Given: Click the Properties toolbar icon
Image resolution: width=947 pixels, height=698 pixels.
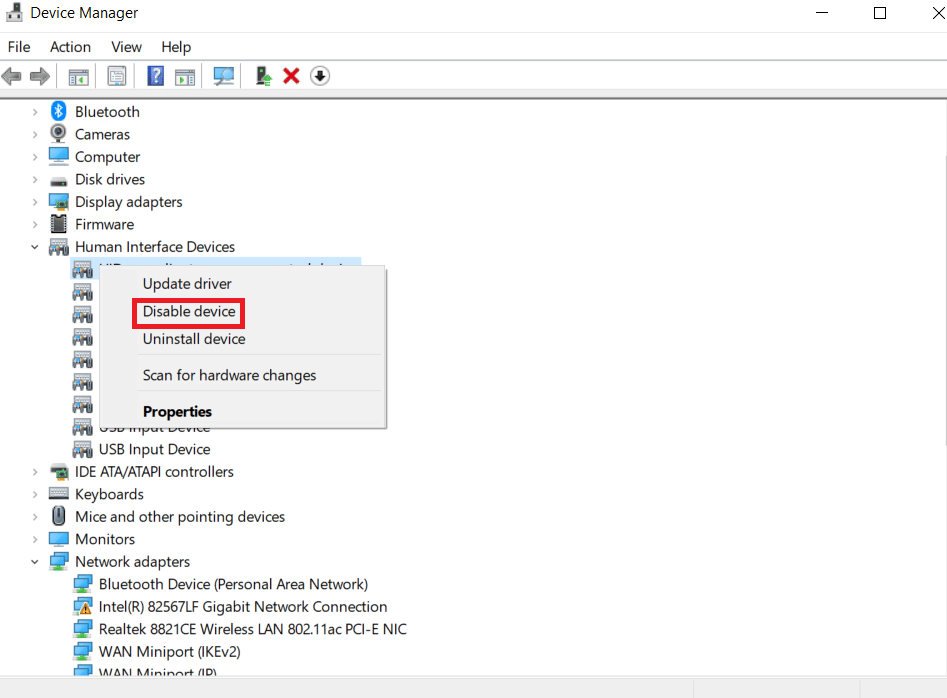Looking at the screenshot, I should (117, 76).
